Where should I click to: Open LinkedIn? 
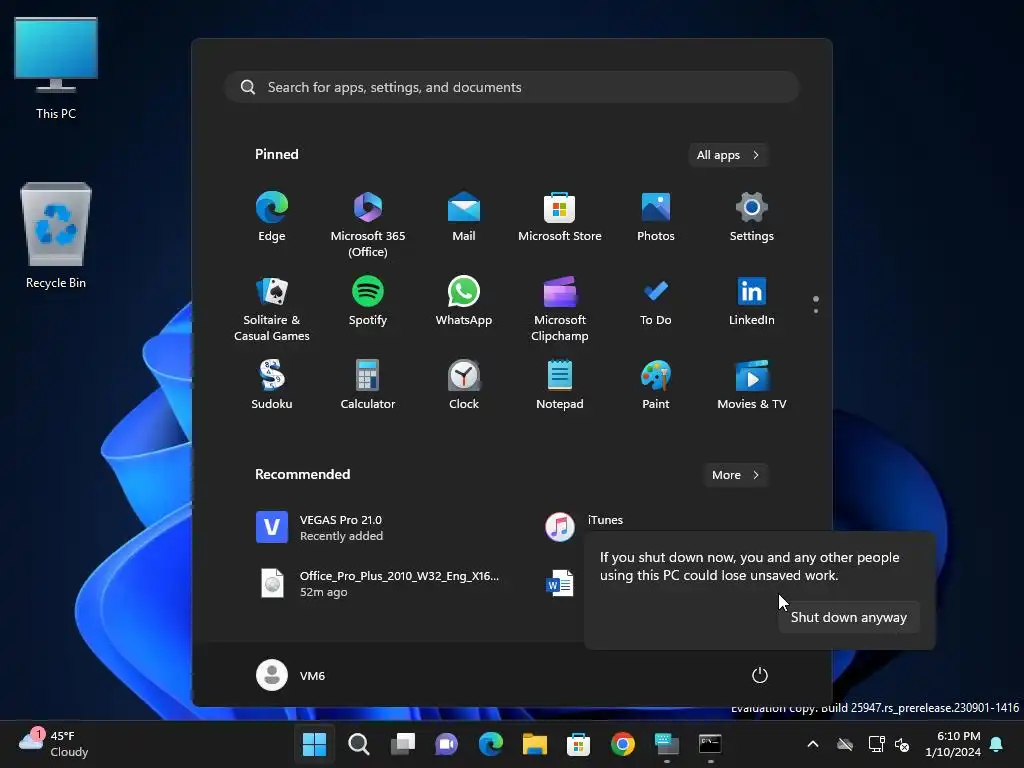(752, 301)
